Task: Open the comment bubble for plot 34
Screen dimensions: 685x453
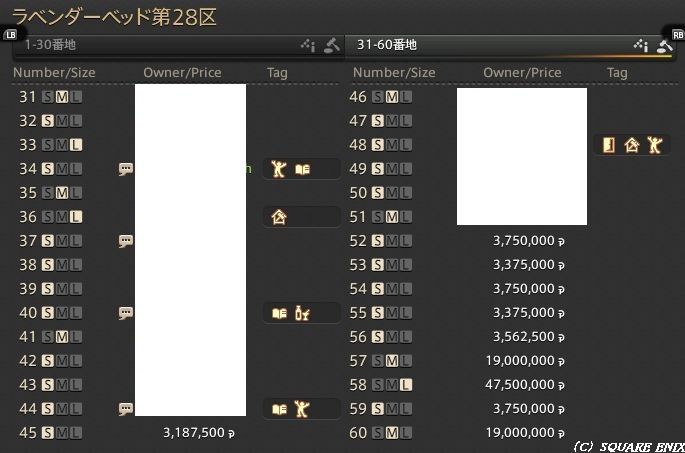Action: [x=126, y=169]
